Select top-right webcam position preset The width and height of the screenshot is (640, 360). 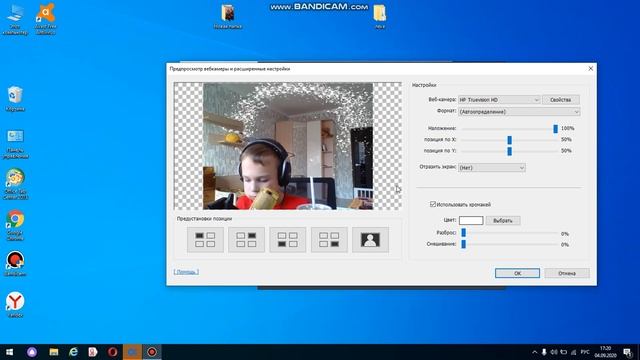pyautogui.click(x=247, y=240)
